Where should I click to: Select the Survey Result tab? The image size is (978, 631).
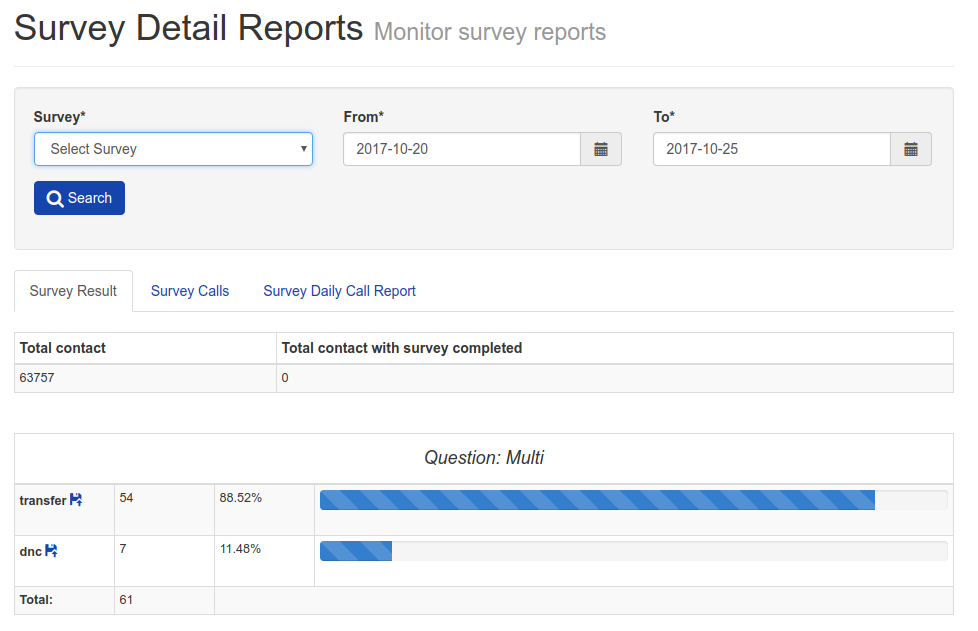pos(73,291)
